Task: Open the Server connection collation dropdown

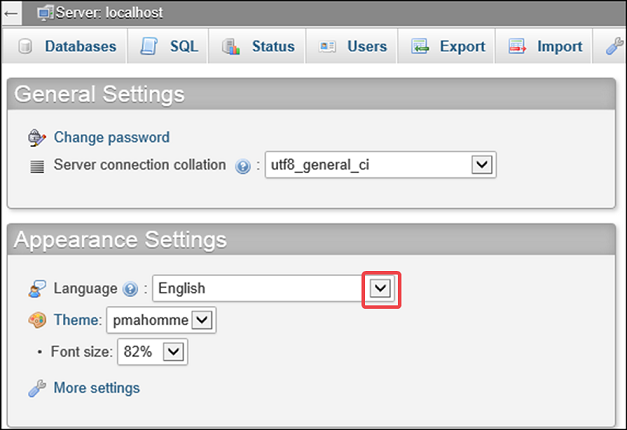Action: (481, 165)
